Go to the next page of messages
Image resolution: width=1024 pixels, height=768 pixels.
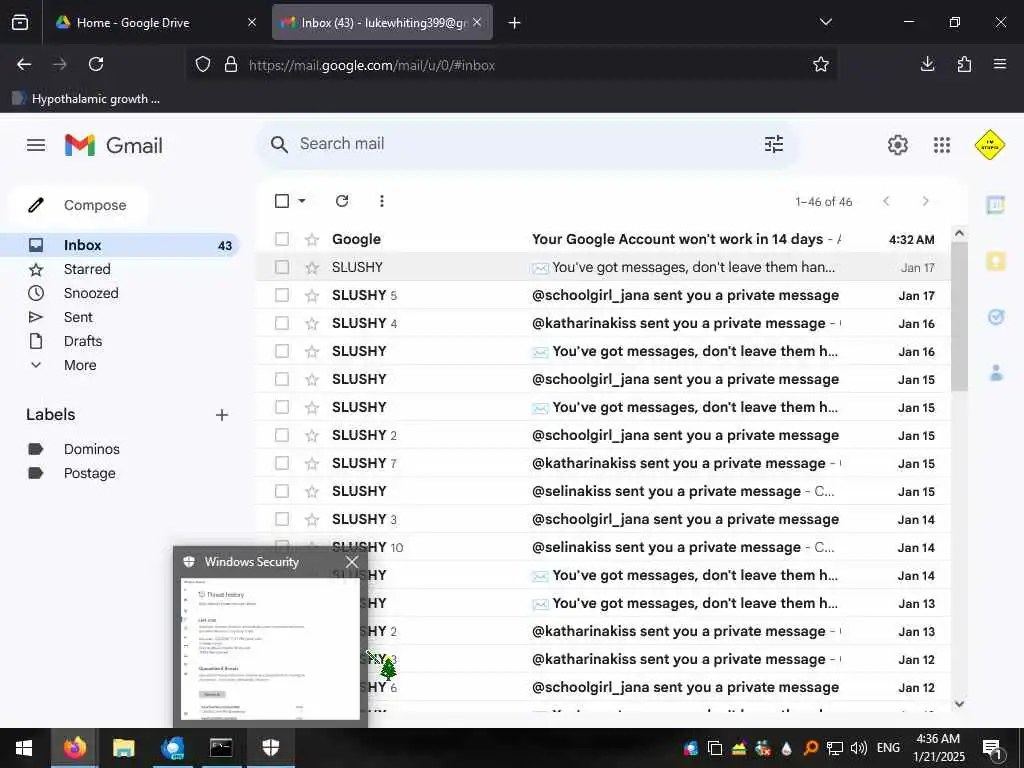(925, 201)
